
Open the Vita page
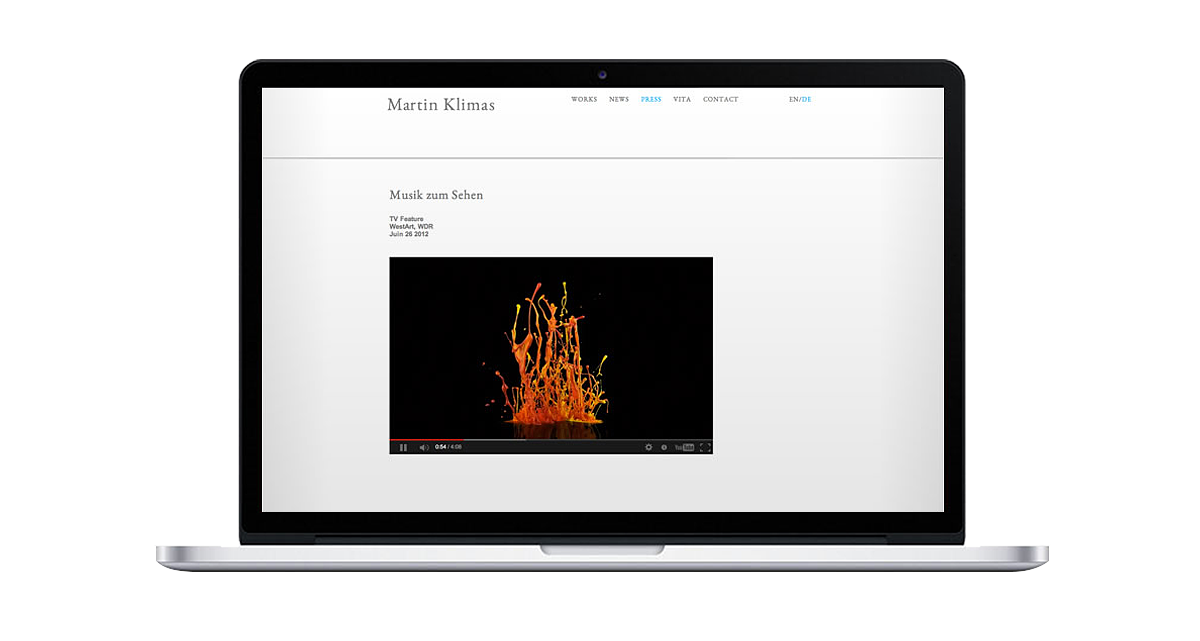682,100
